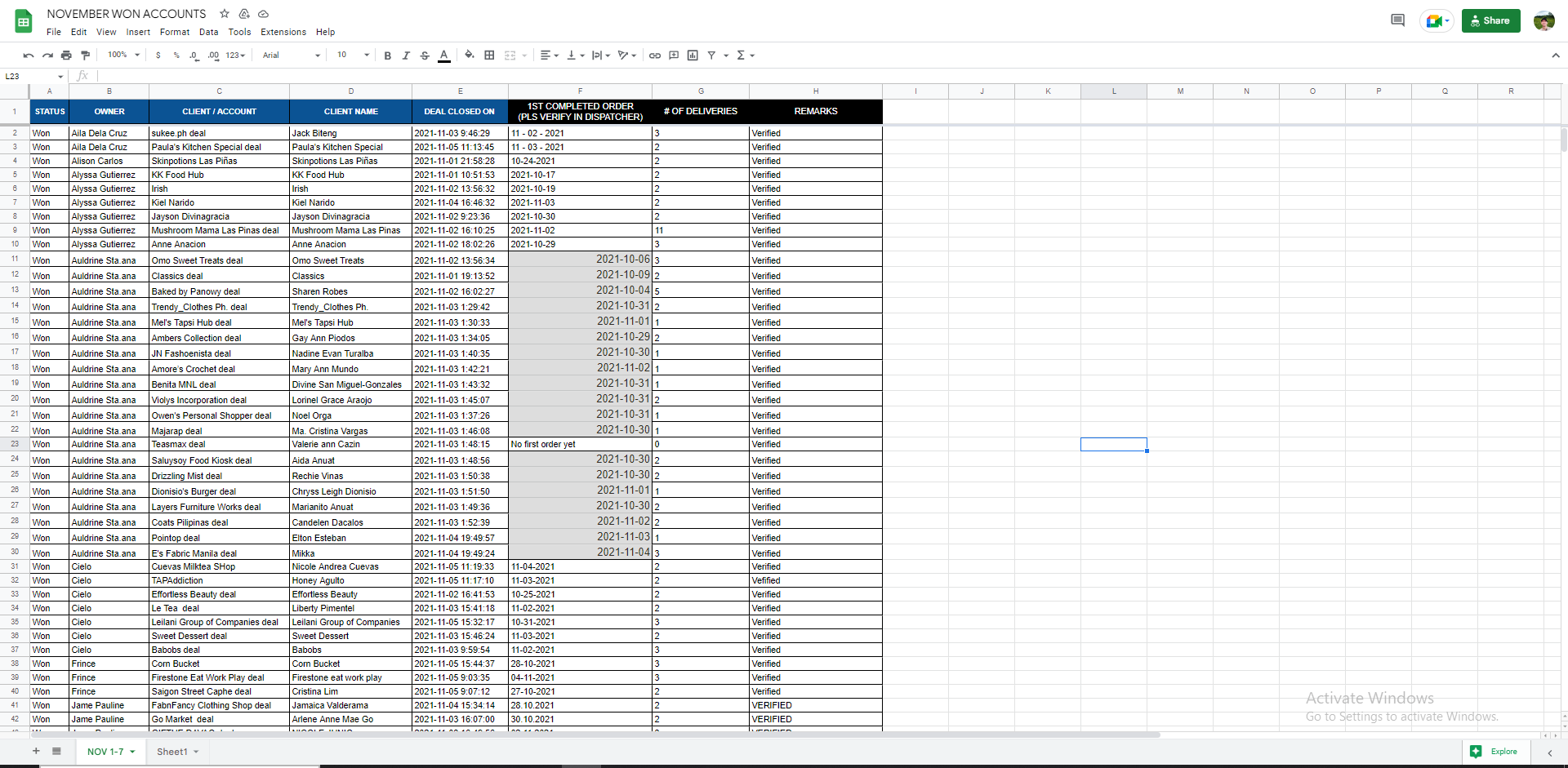Select the "Teasmax deal" cell
This screenshot has height=768, width=1568.
(x=219, y=445)
